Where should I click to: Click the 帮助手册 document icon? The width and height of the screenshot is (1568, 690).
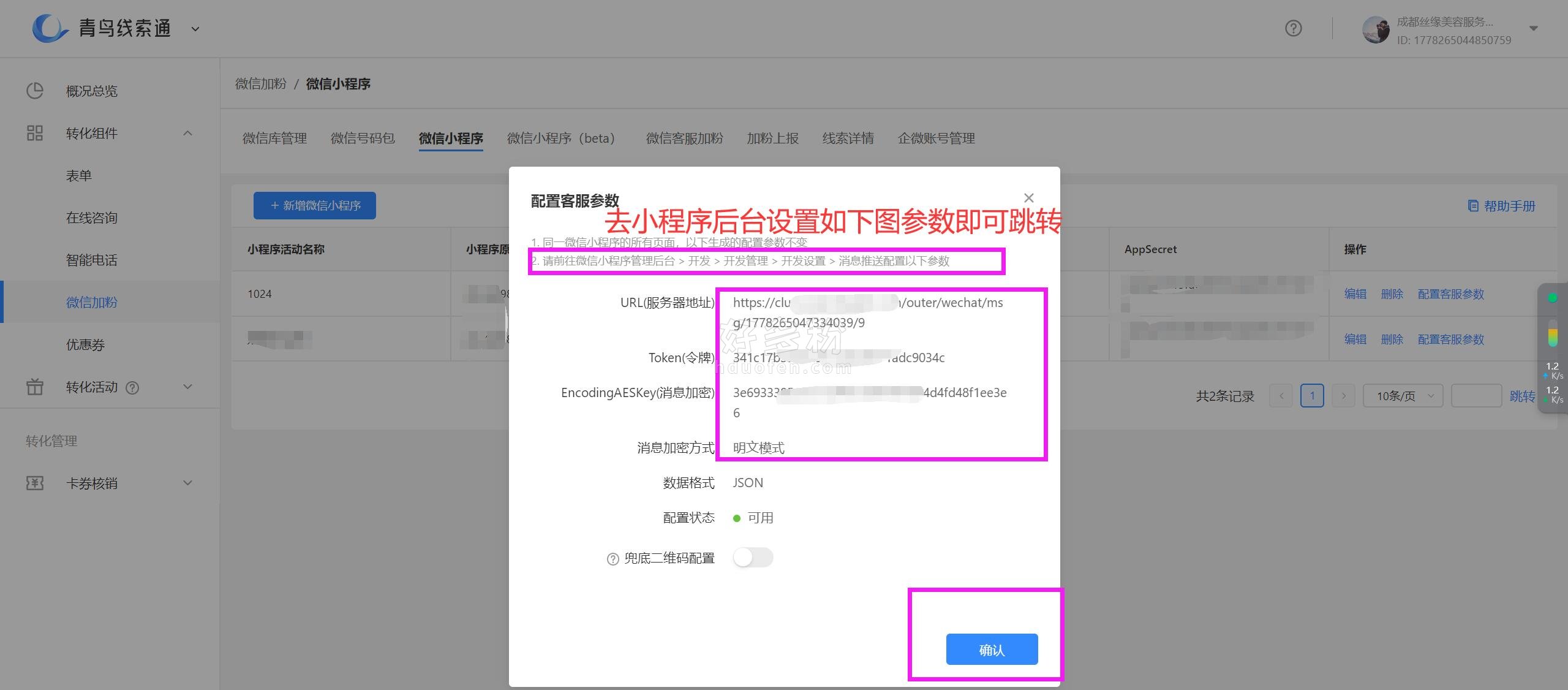pos(1473,206)
